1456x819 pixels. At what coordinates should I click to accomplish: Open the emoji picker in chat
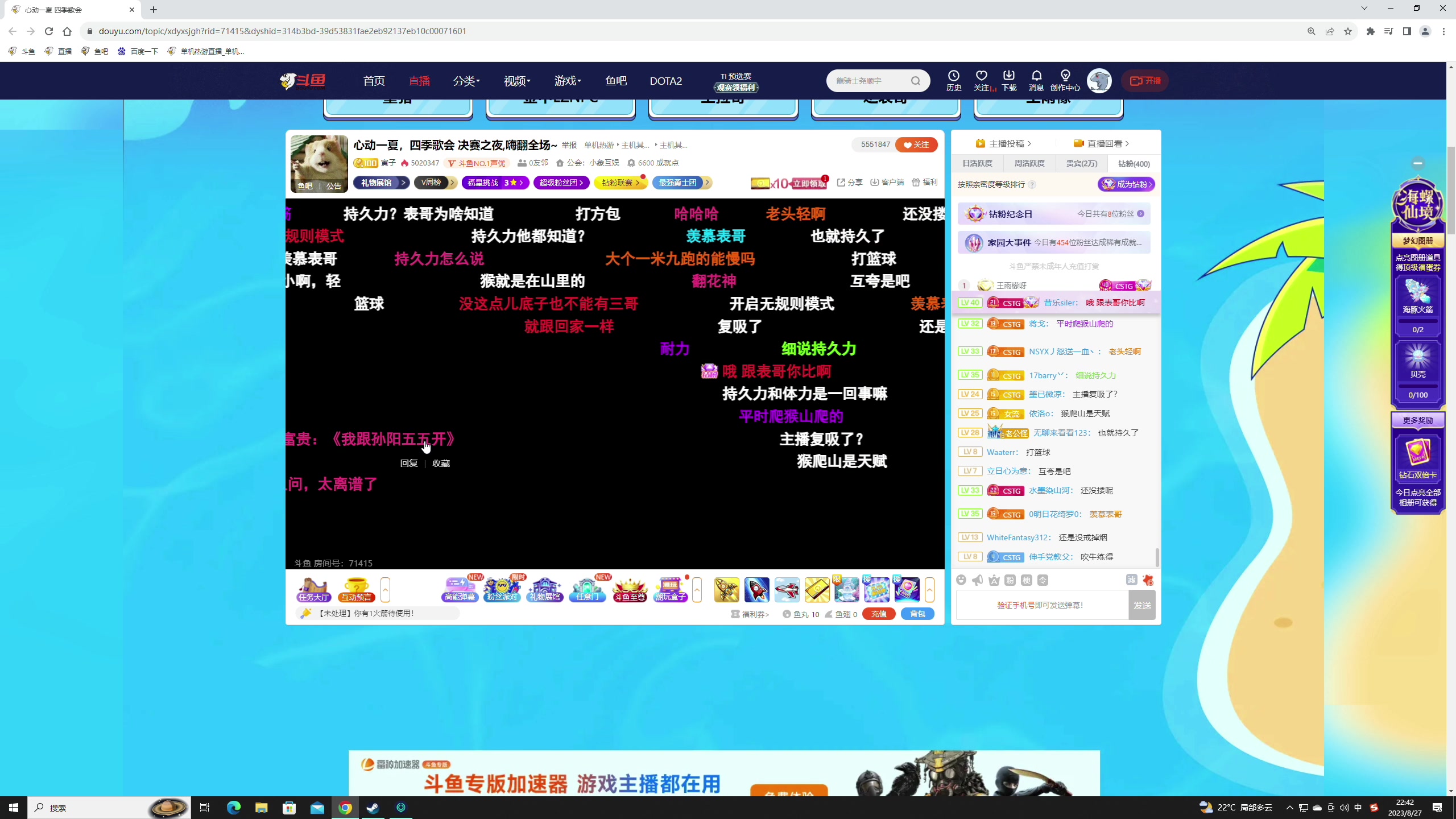click(x=961, y=580)
